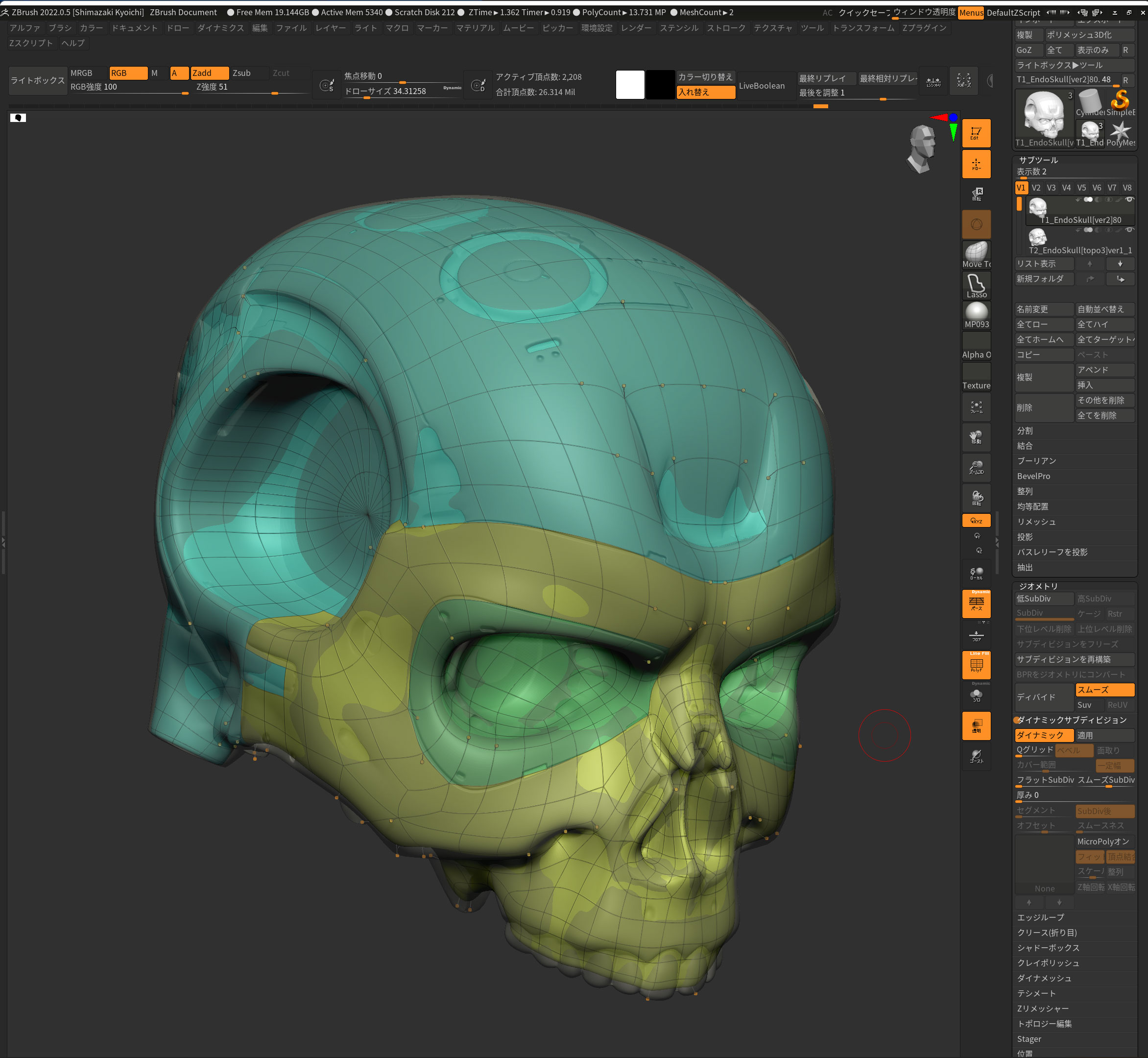Select the Draw (ドロー) mode icon
The width and height of the screenshot is (1148, 1058).
pos(976,164)
